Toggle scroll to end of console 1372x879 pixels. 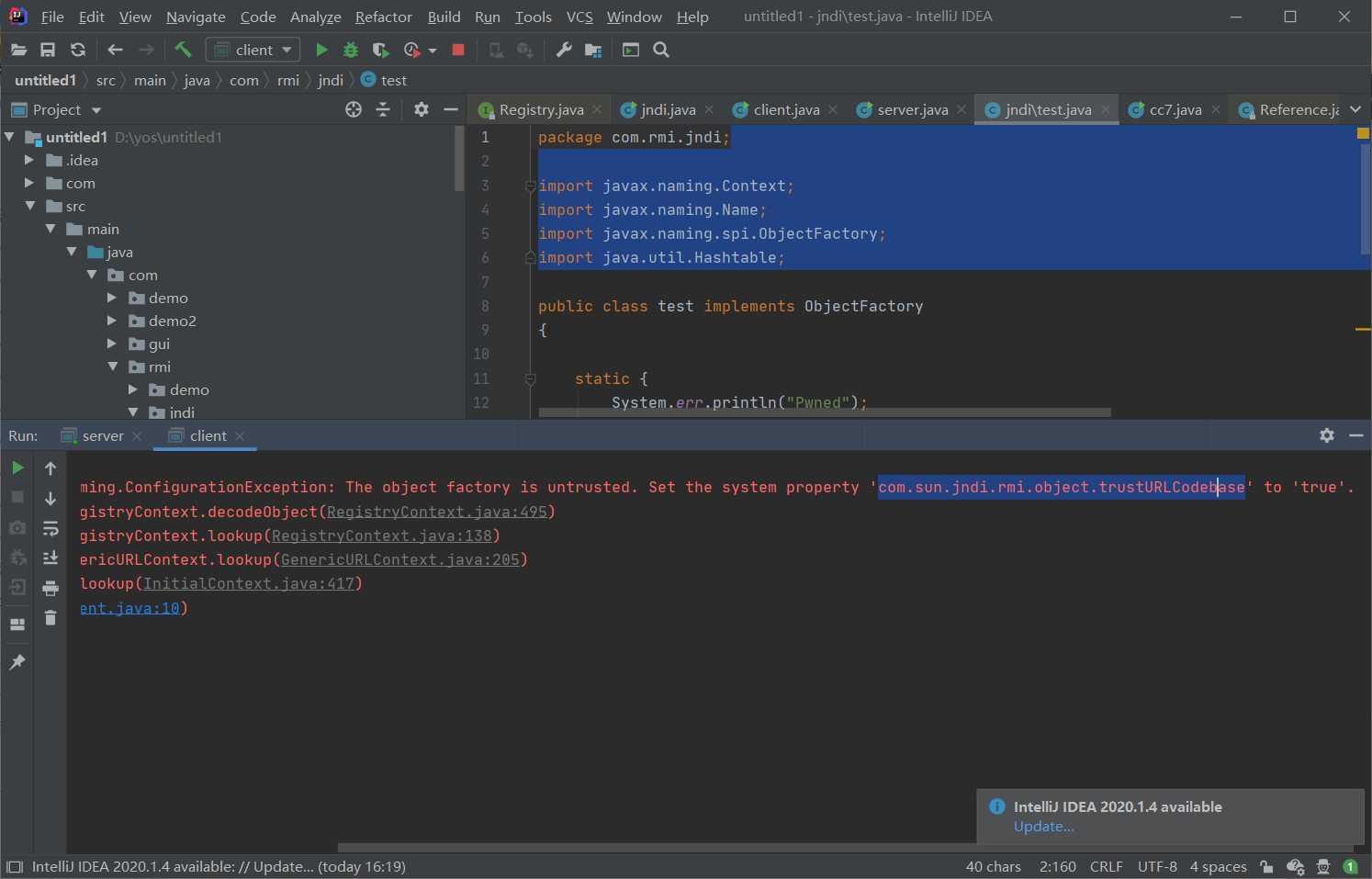tap(51, 558)
